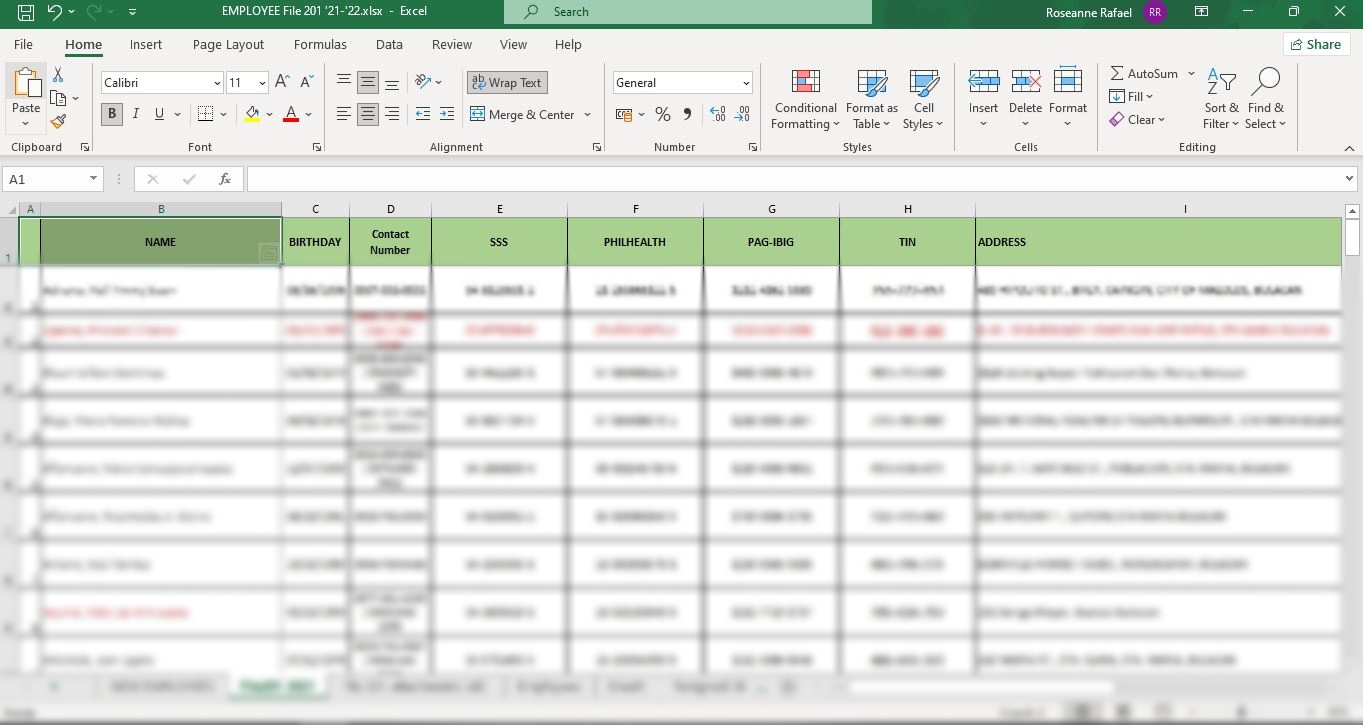Viewport: 1363px width, 725px height.
Task: Toggle Wrap Text
Action: coord(507,83)
